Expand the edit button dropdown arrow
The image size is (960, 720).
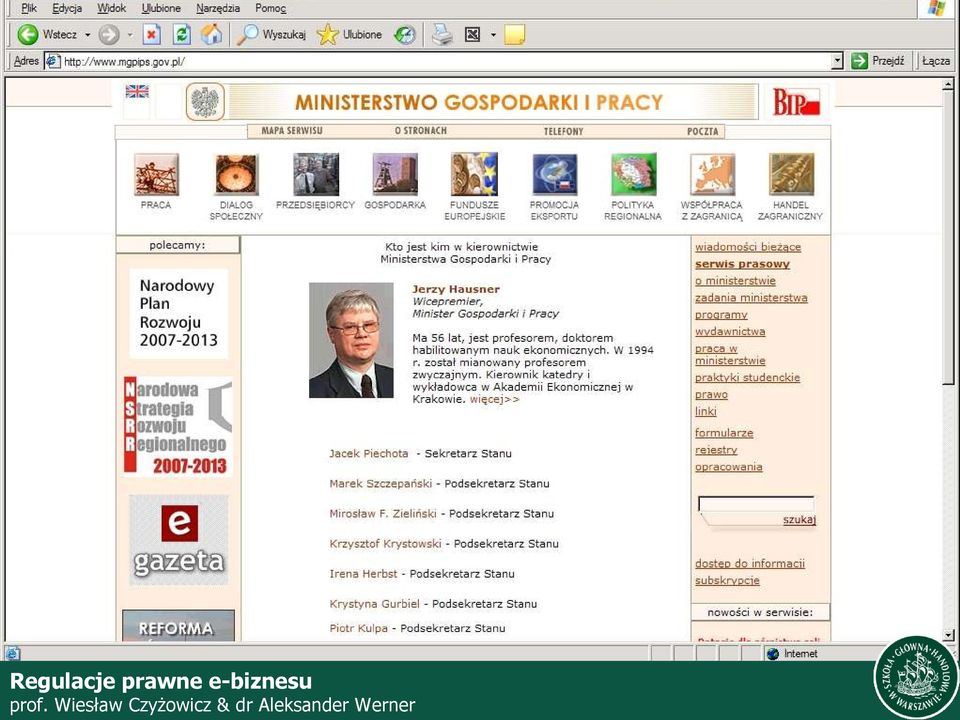tap(493, 35)
